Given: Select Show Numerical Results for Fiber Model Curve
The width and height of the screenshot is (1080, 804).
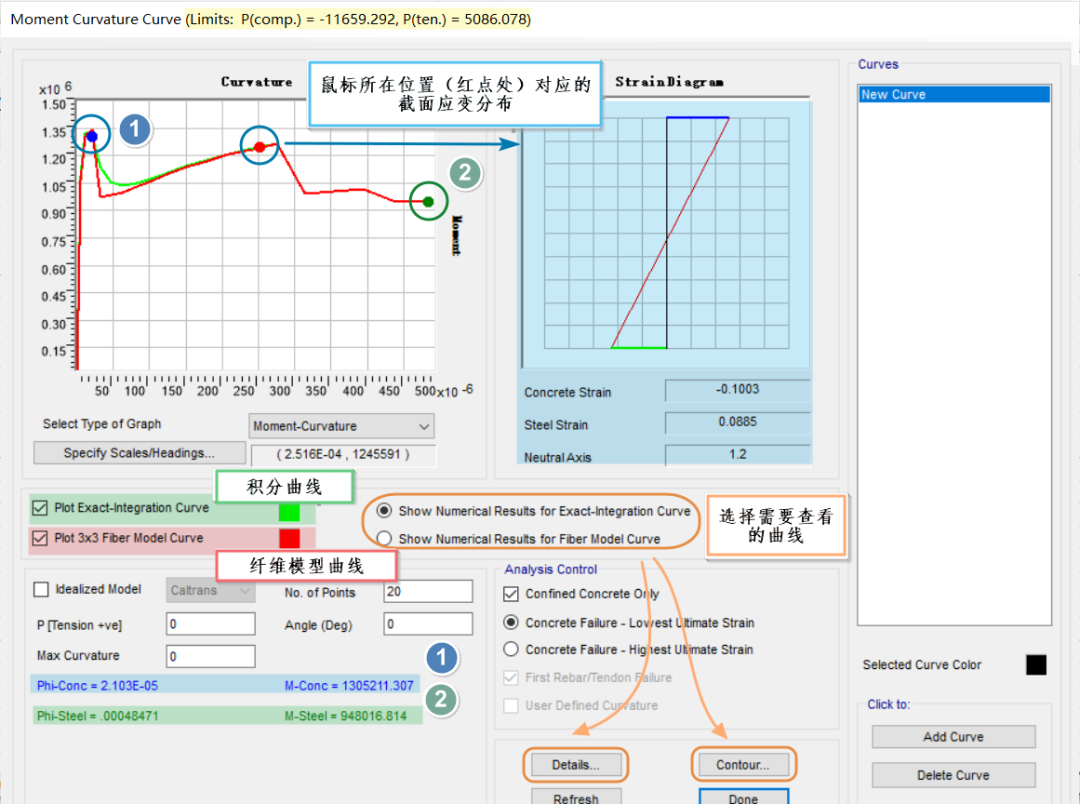Looking at the screenshot, I should coord(385,539).
